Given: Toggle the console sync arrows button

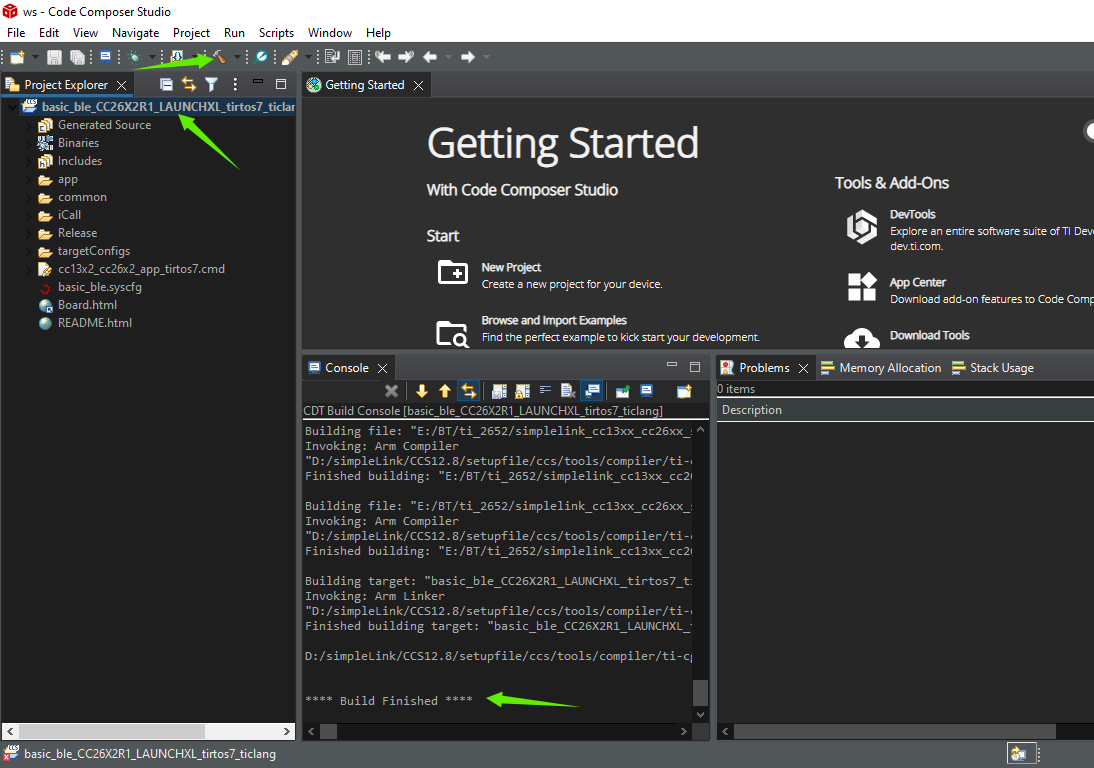Looking at the screenshot, I should click(x=468, y=391).
